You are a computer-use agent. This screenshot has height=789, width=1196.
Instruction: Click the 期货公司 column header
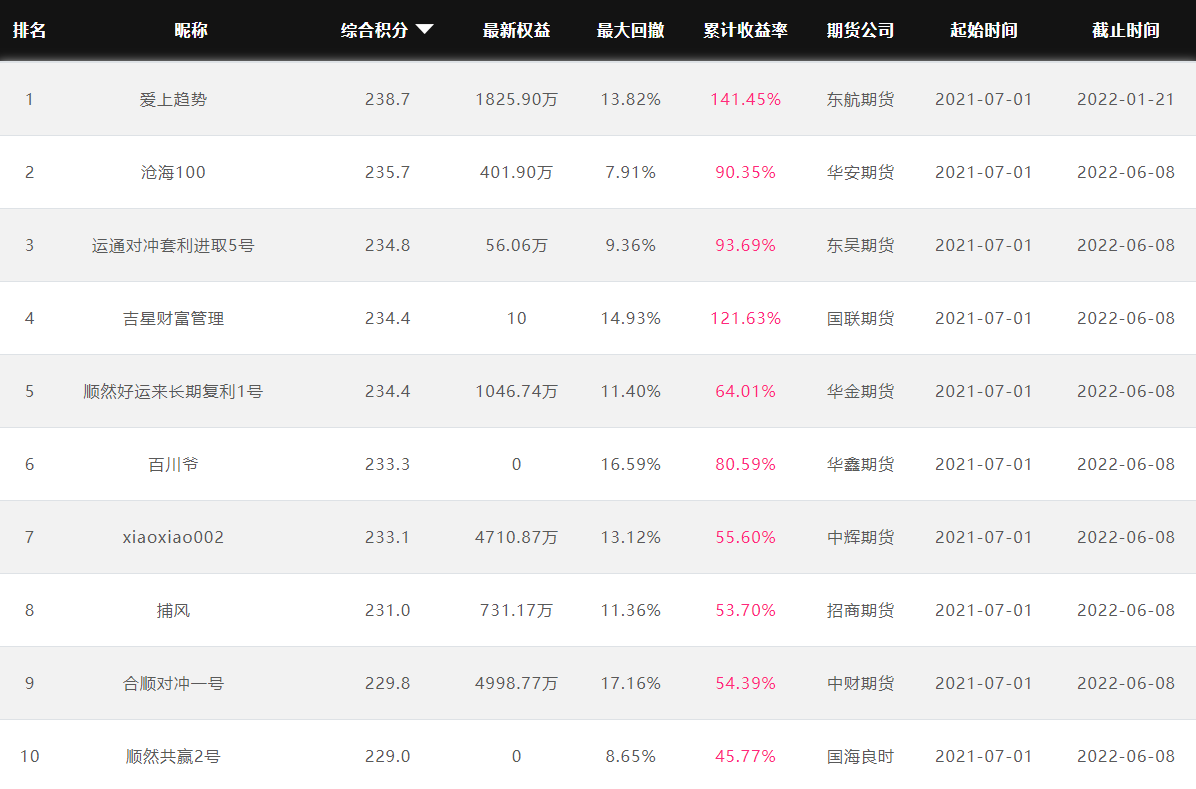[860, 31]
